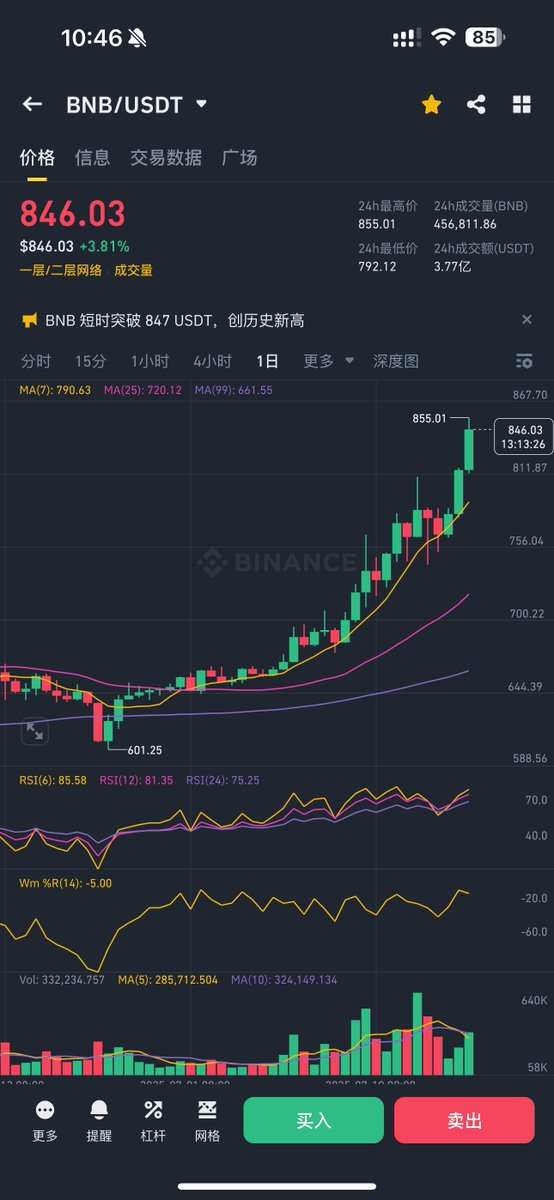This screenshot has height=1200, width=554.
Task: Open 杠杆 margin trading
Action: coord(153,1119)
